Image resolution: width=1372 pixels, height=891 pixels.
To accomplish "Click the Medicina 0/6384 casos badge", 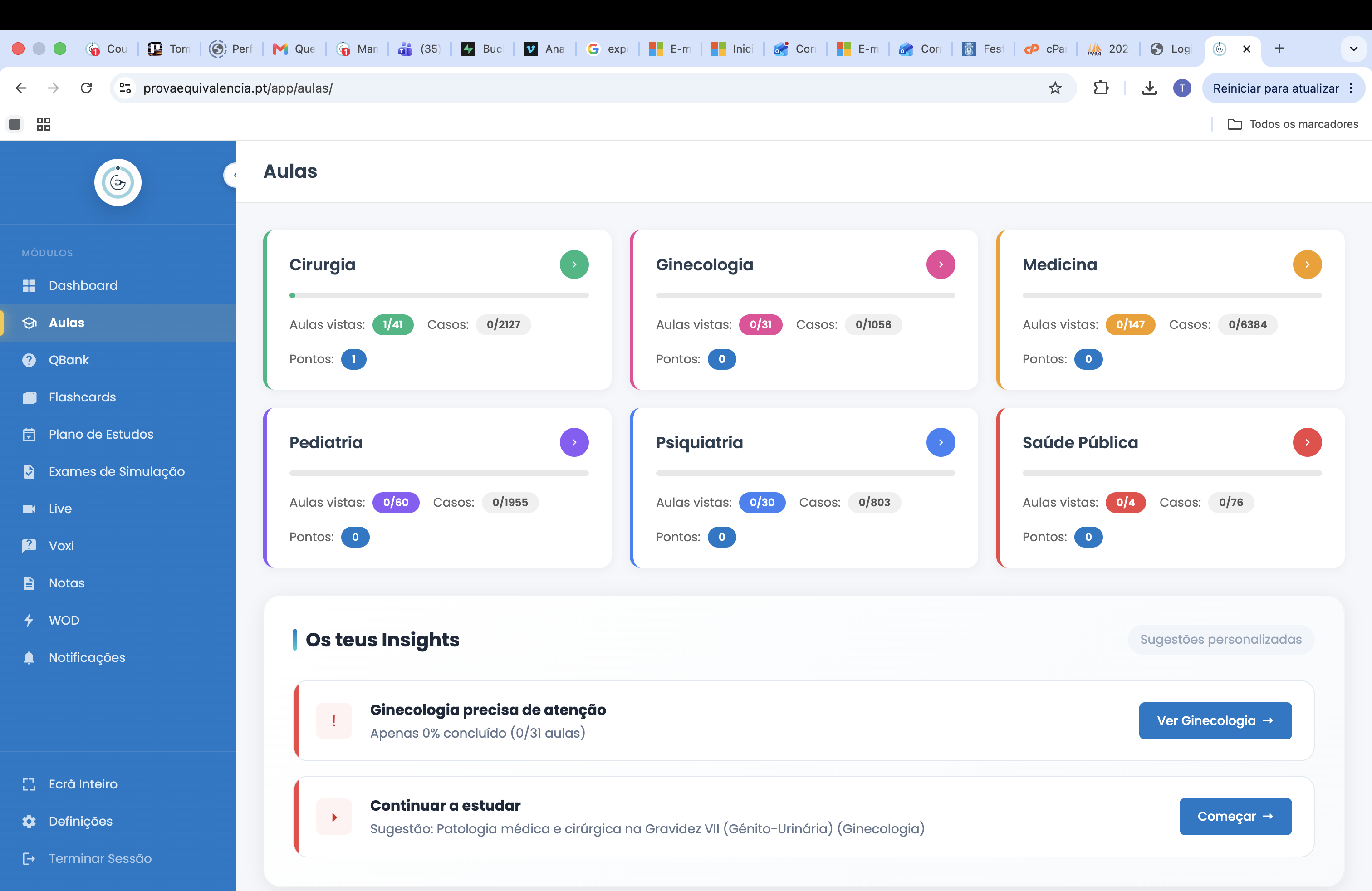I will [x=1247, y=324].
